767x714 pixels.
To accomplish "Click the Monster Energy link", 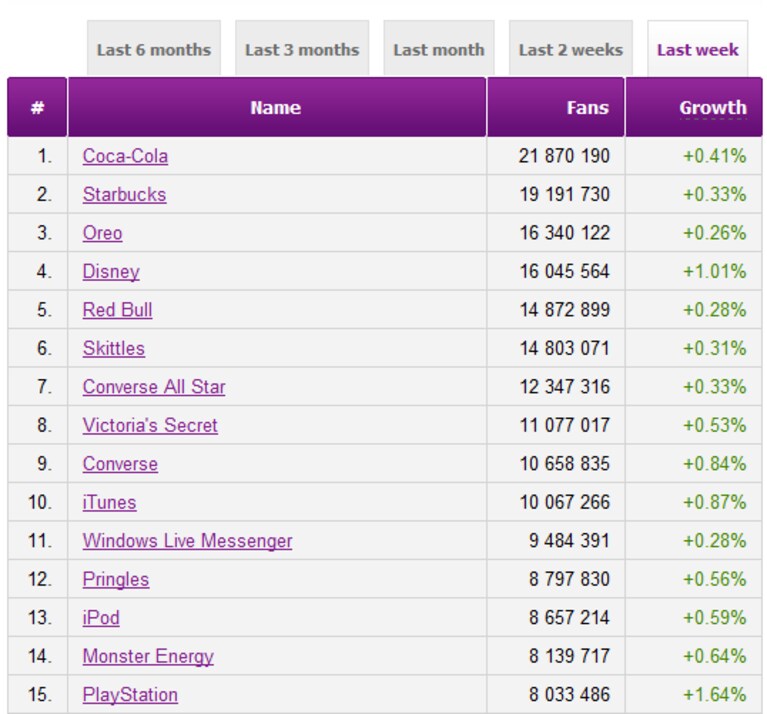I will pos(148,656).
